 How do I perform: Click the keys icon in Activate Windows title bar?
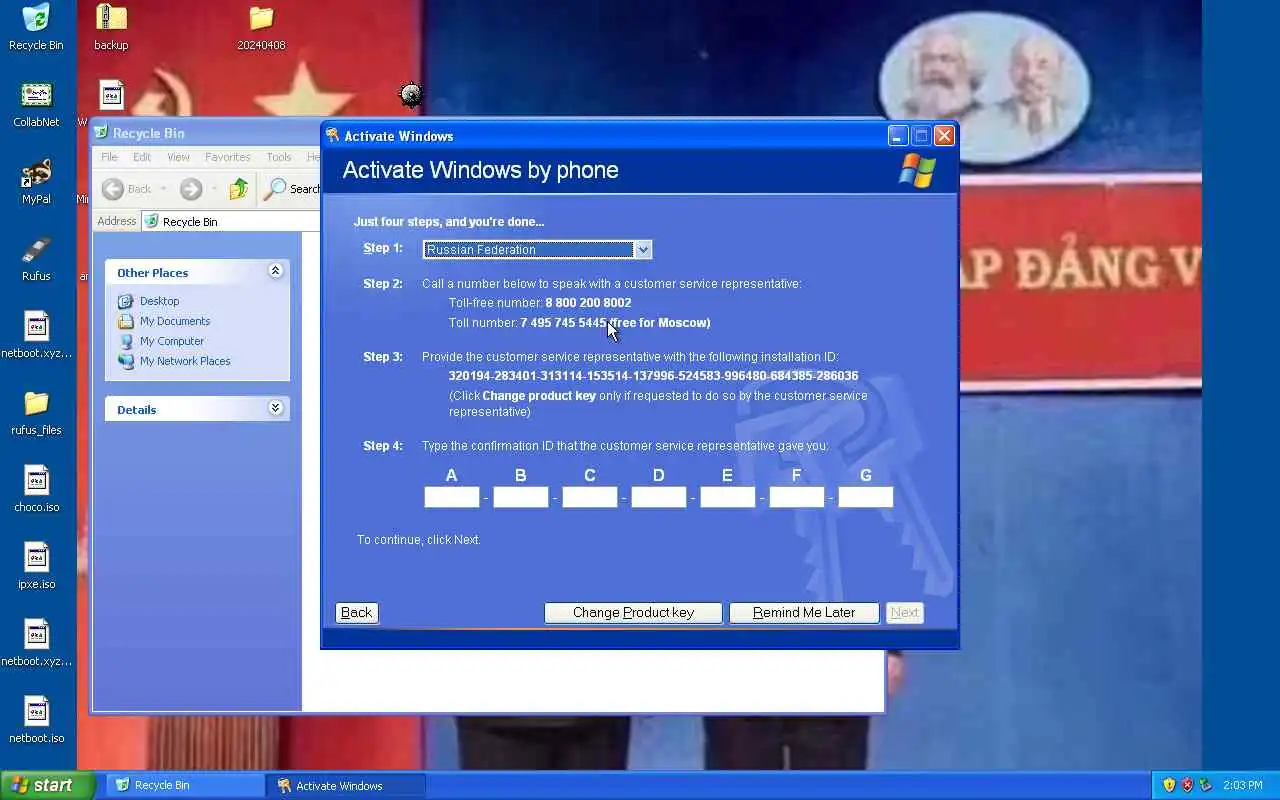(333, 135)
